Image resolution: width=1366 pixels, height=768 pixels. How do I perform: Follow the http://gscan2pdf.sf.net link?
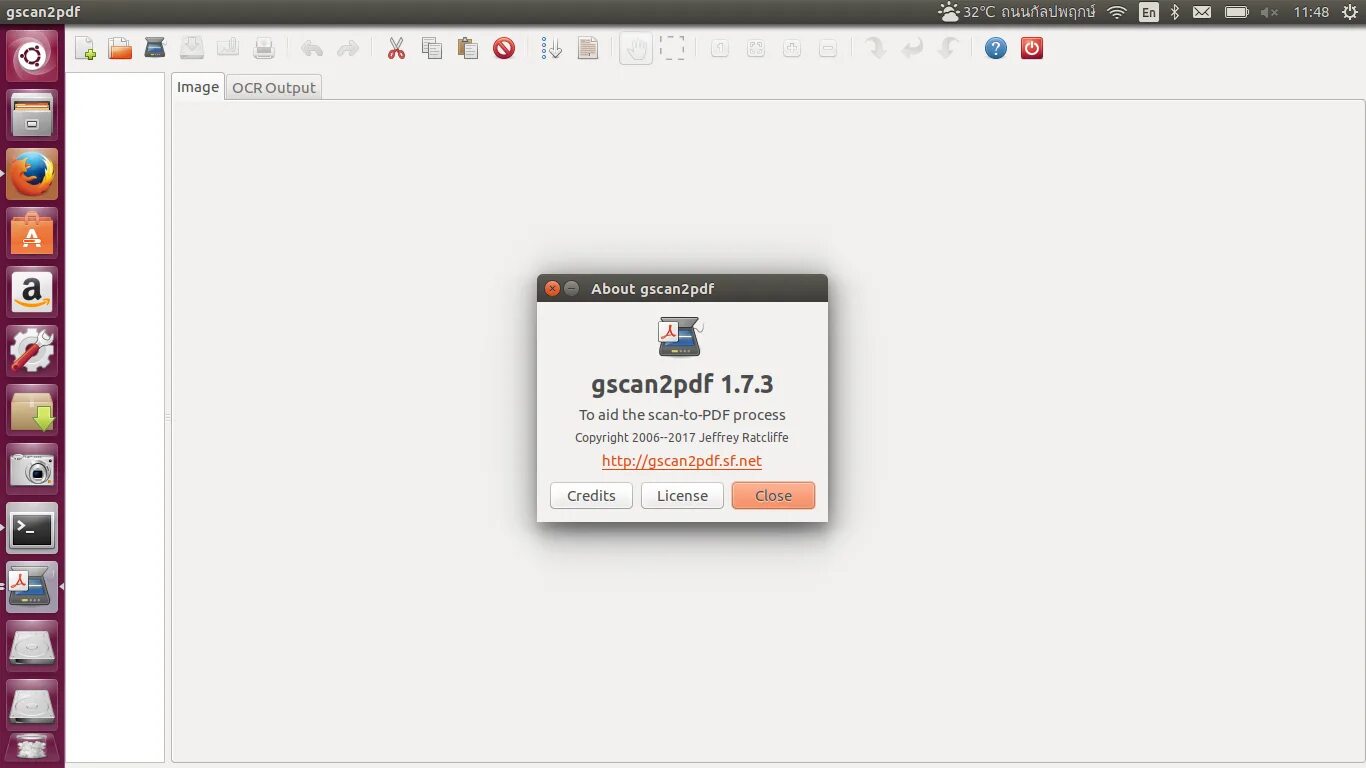coord(682,461)
